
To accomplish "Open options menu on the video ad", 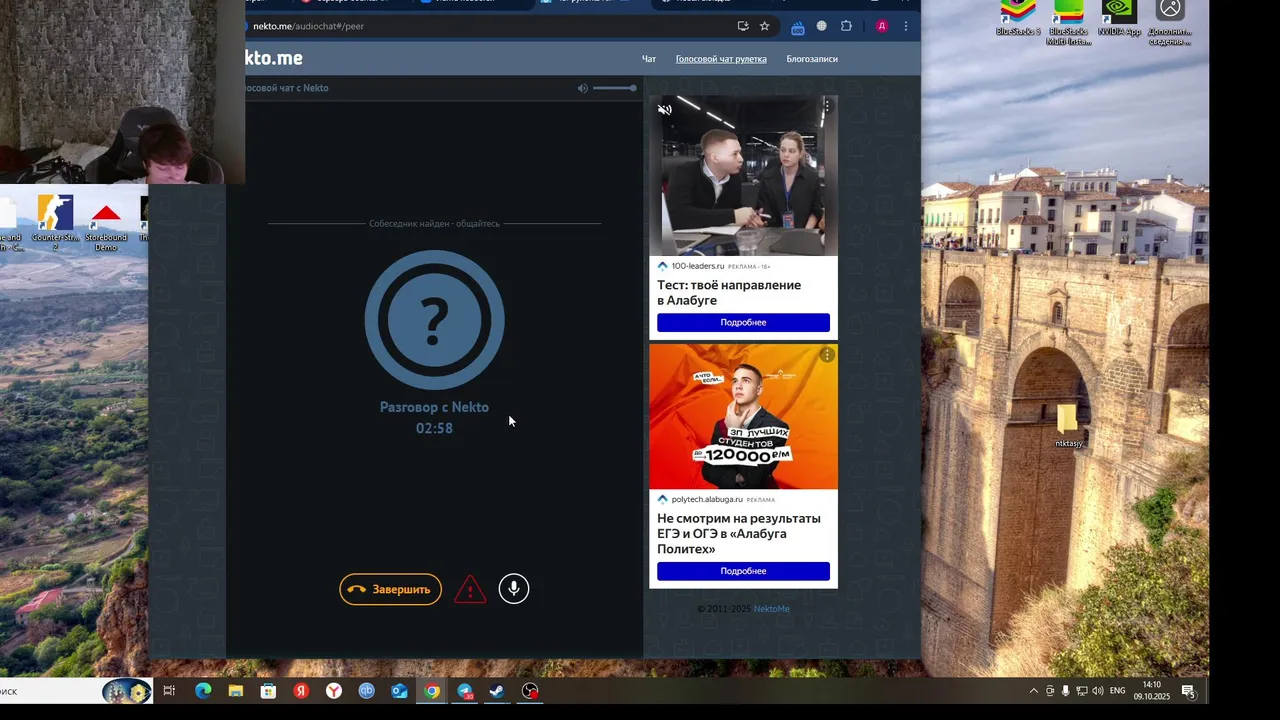I will 826,106.
